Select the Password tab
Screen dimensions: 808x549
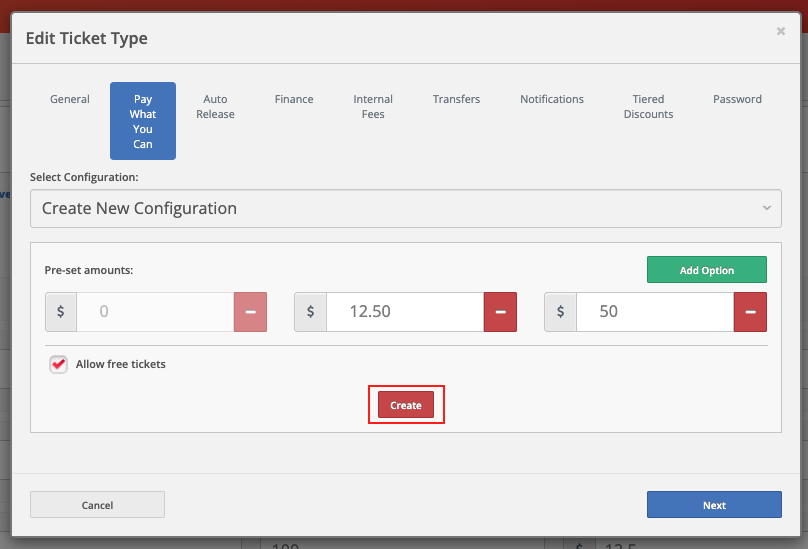tap(737, 100)
